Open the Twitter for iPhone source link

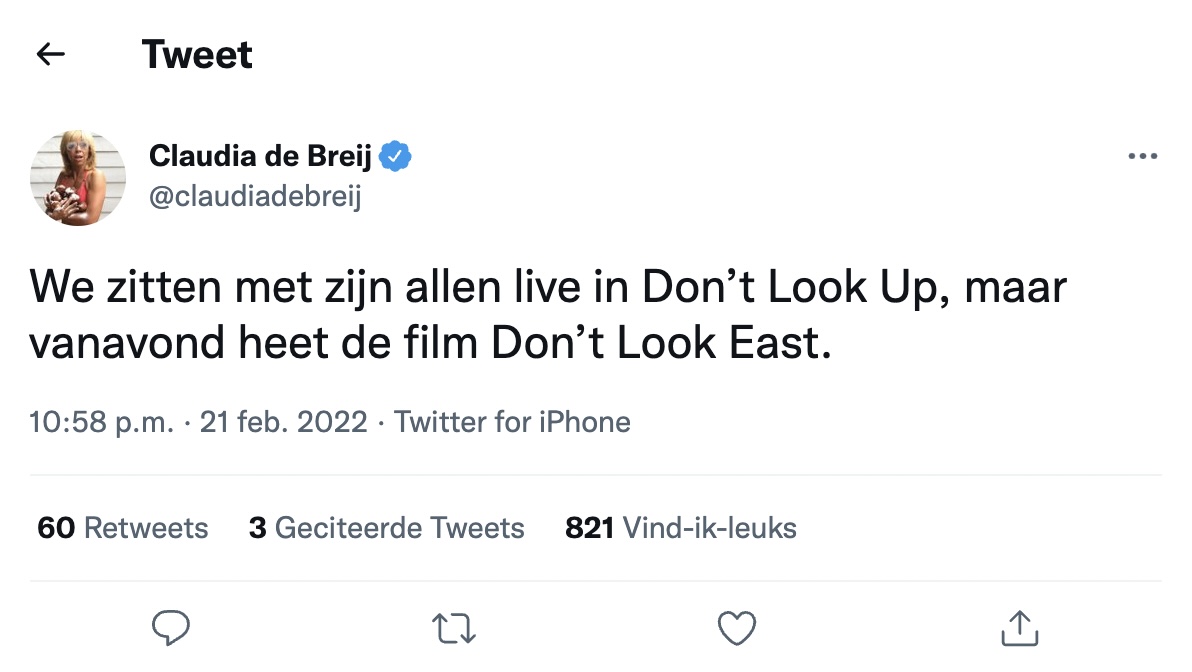pos(512,422)
